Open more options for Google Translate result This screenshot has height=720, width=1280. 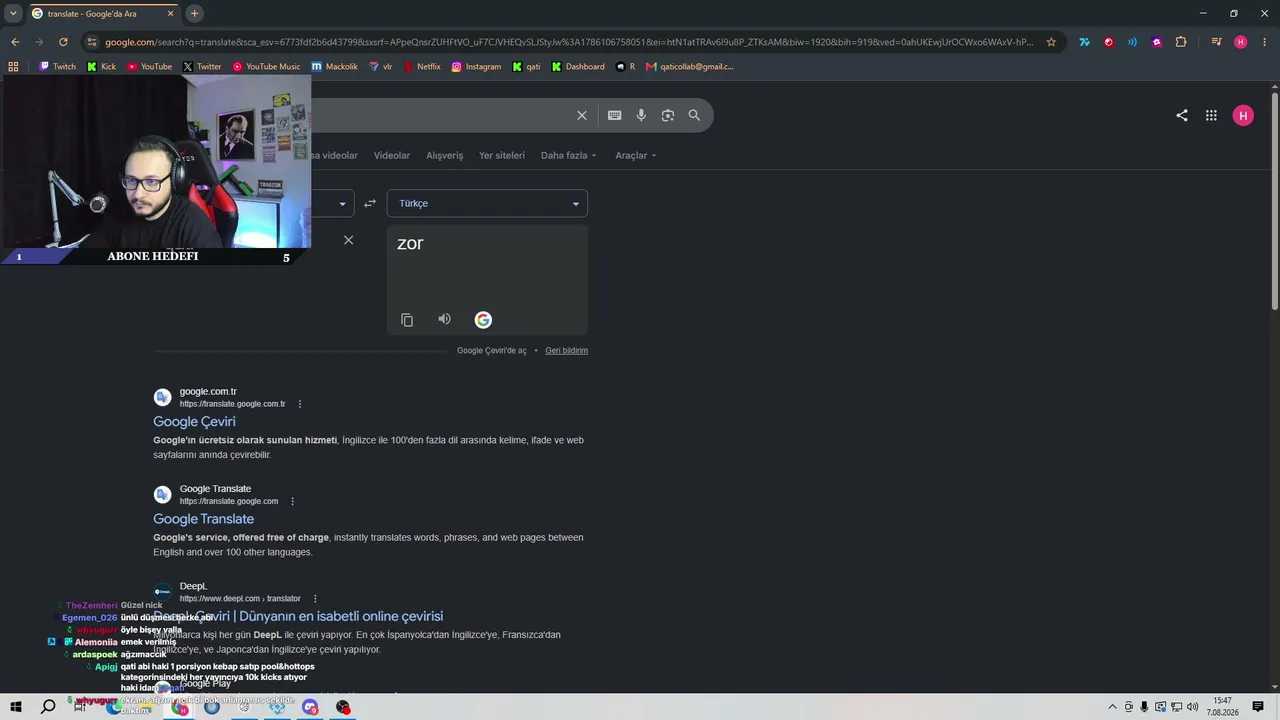pos(293,501)
